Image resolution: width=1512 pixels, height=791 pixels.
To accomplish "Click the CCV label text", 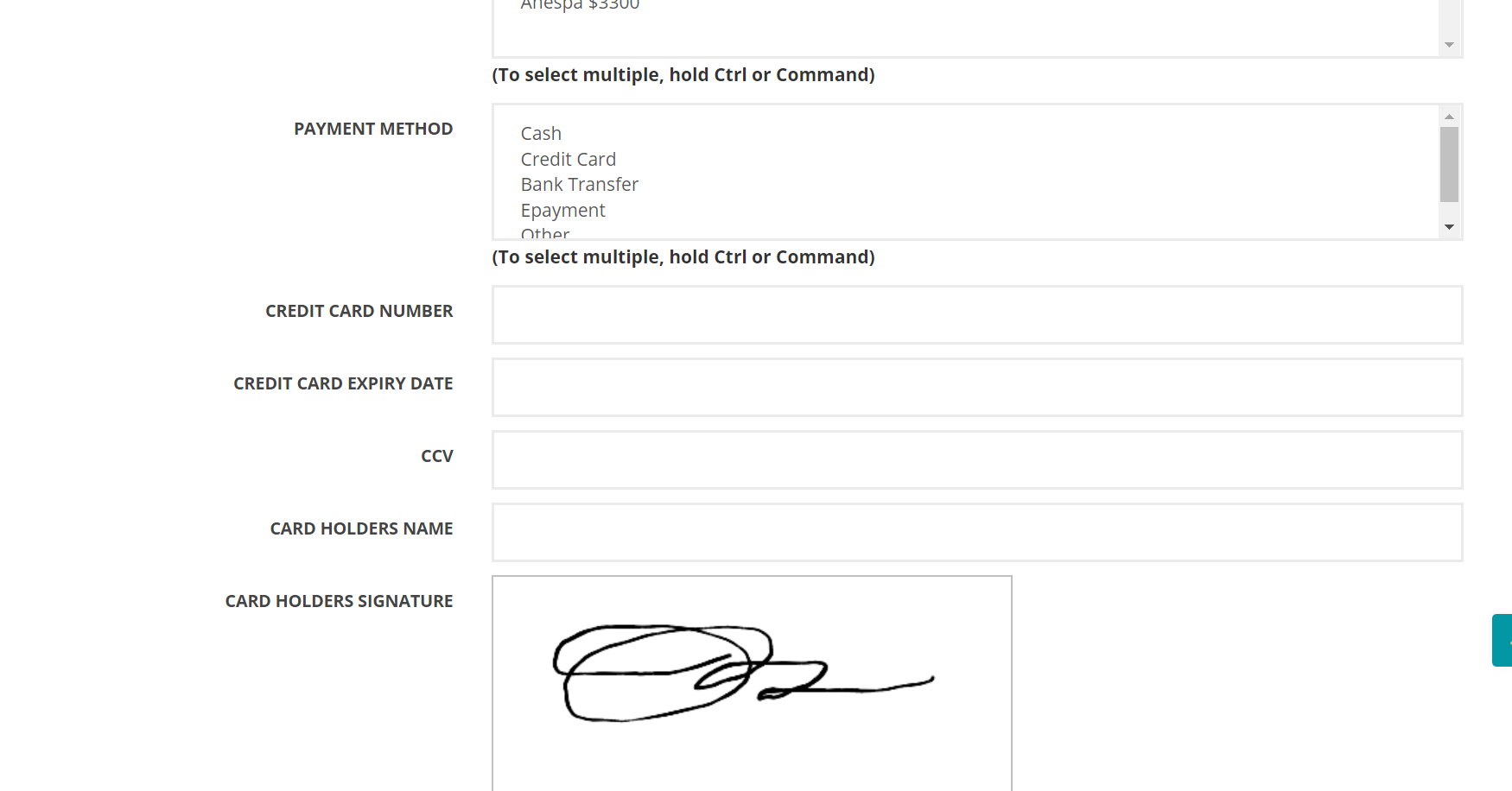I will click(x=436, y=456).
